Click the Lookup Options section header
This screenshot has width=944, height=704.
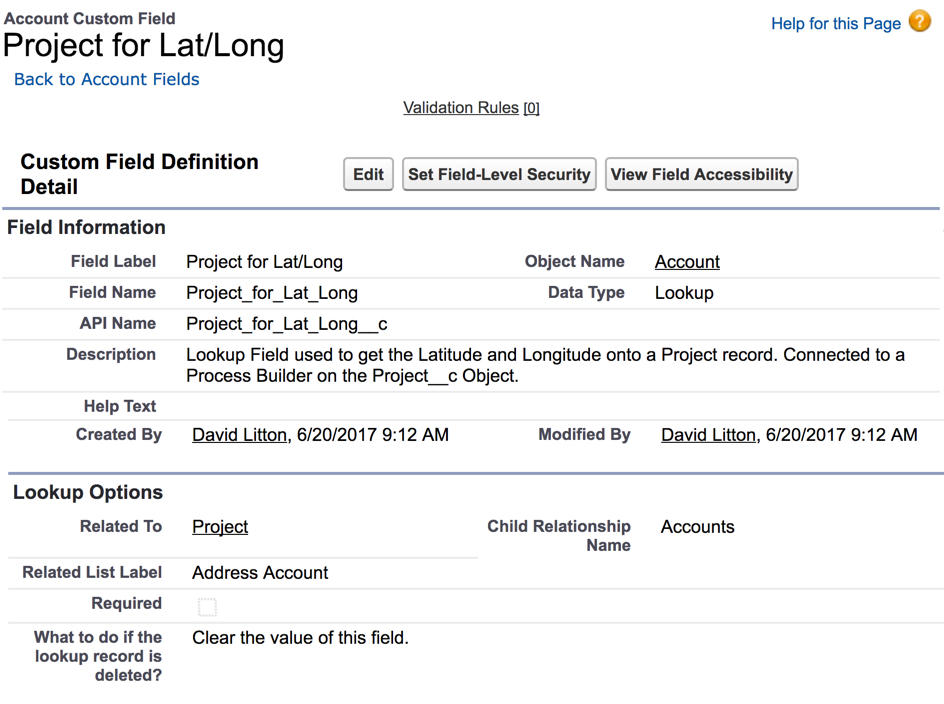(x=88, y=493)
